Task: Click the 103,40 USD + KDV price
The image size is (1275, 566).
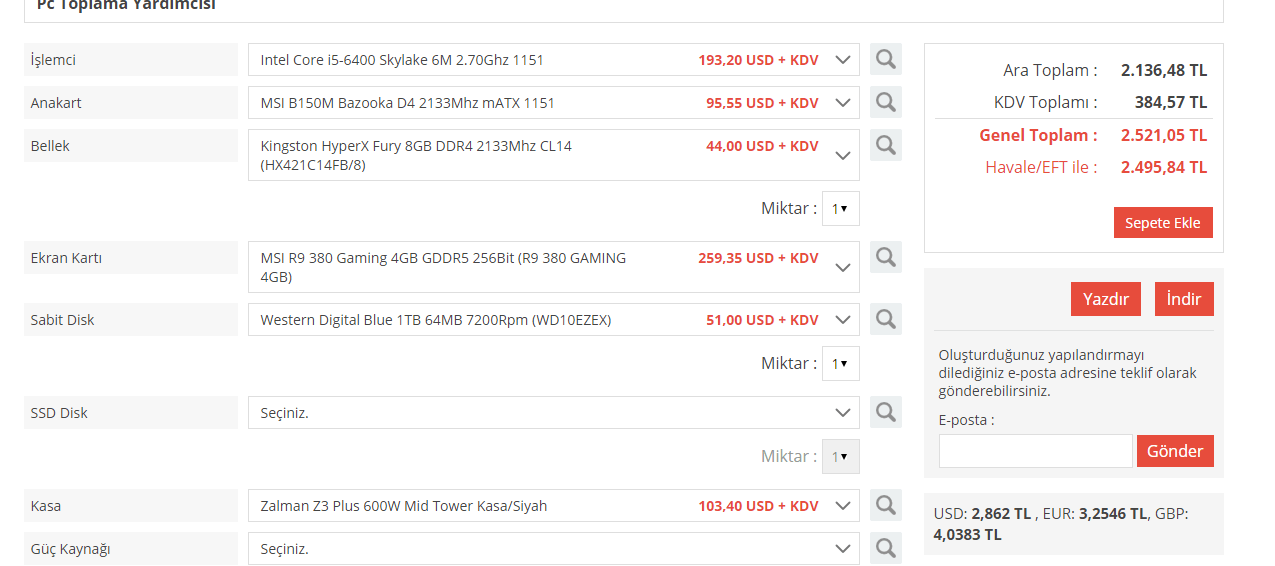Action: click(758, 506)
